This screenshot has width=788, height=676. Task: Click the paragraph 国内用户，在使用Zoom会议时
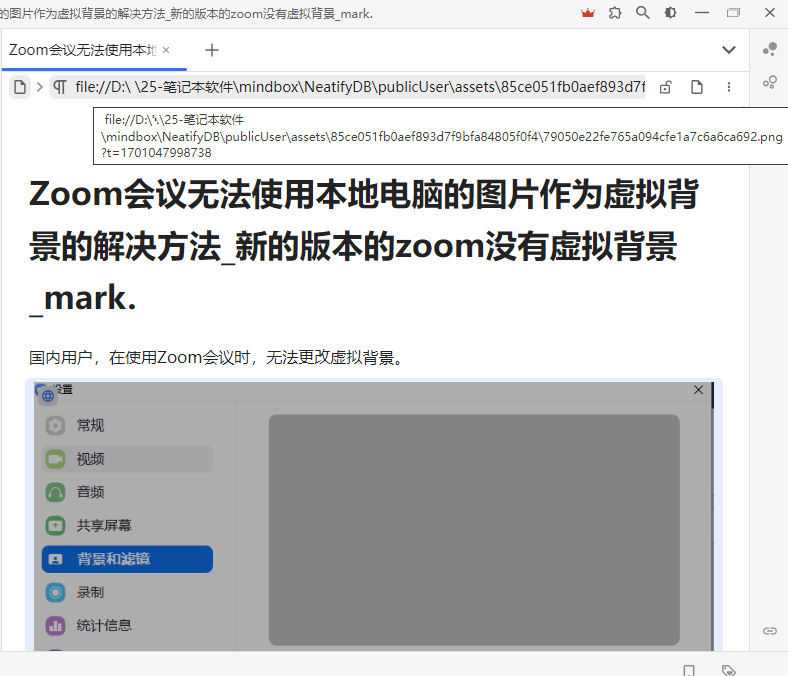point(216,357)
